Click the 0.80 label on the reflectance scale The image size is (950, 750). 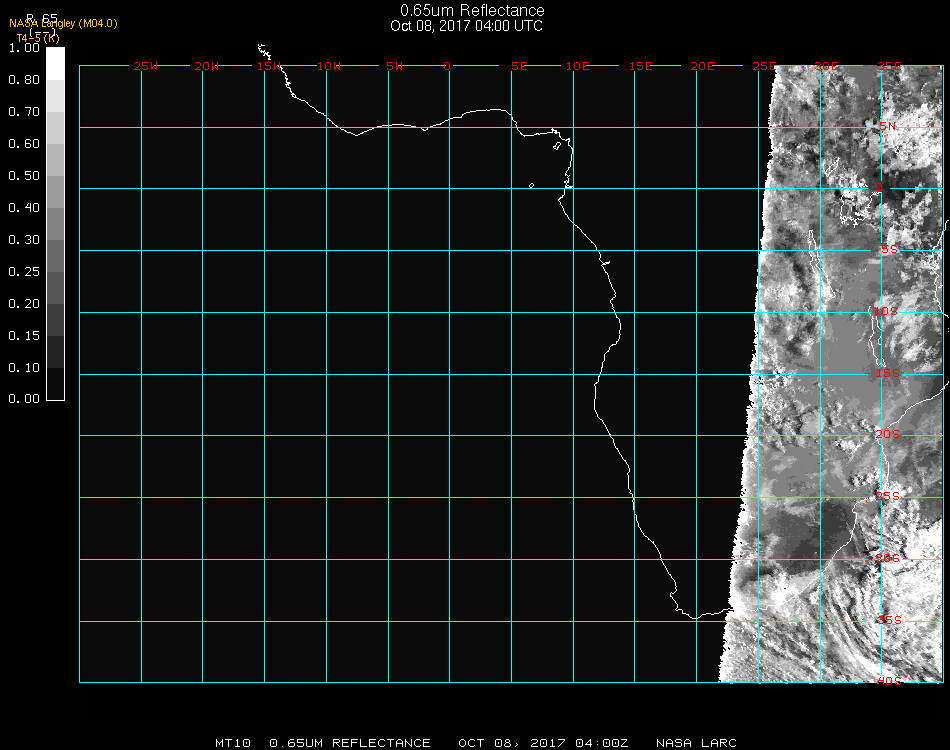pos(23,80)
